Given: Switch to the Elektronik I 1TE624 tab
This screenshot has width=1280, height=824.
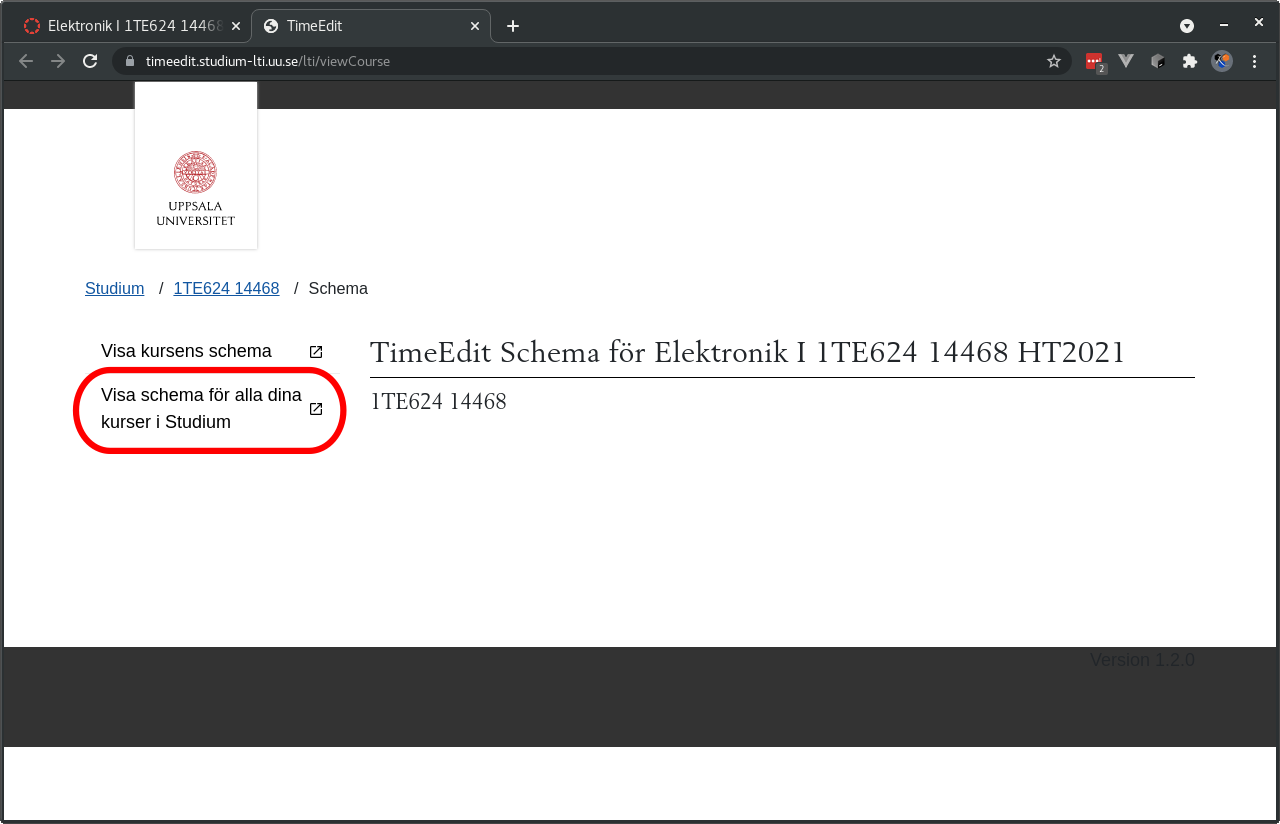Looking at the screenshot, I should coord(130,26).
